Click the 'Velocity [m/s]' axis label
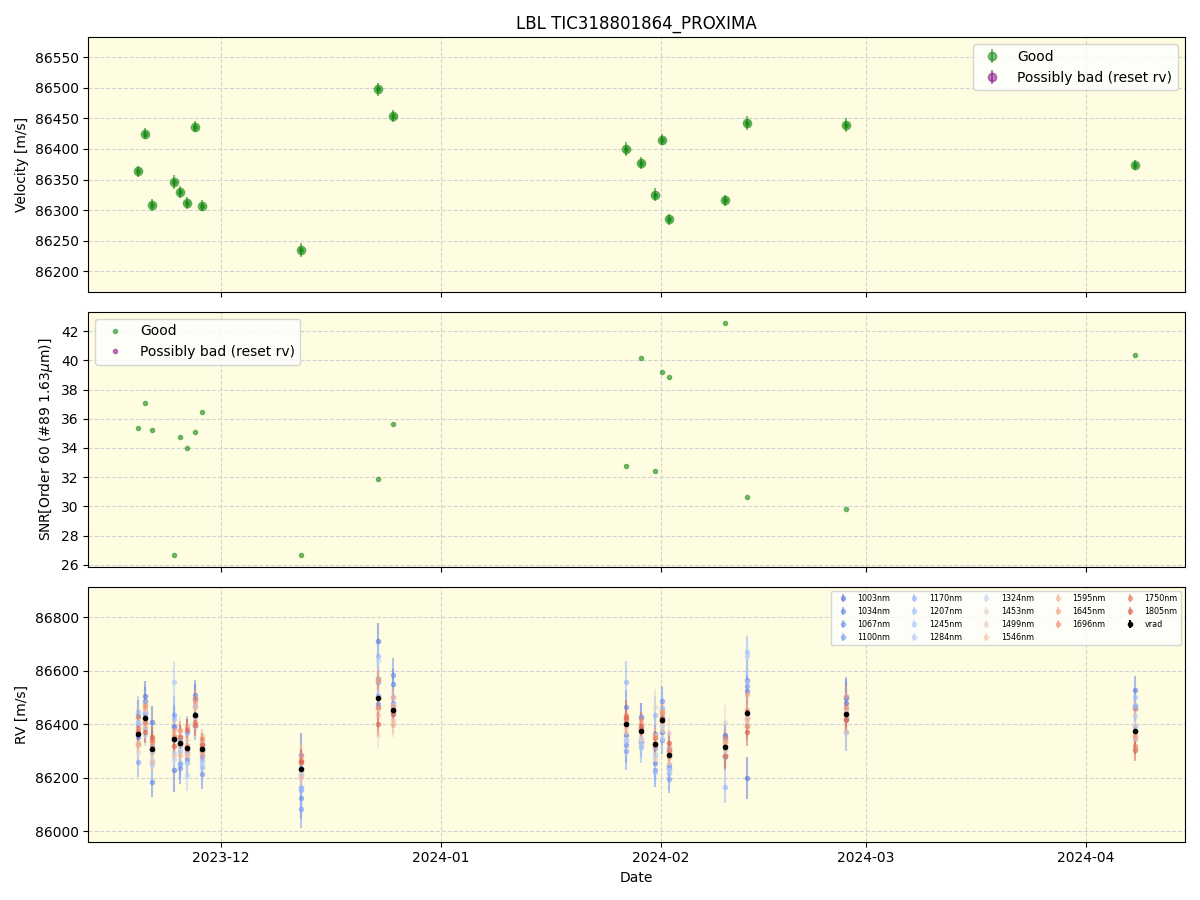The image size is (1200, 900). 21,165
